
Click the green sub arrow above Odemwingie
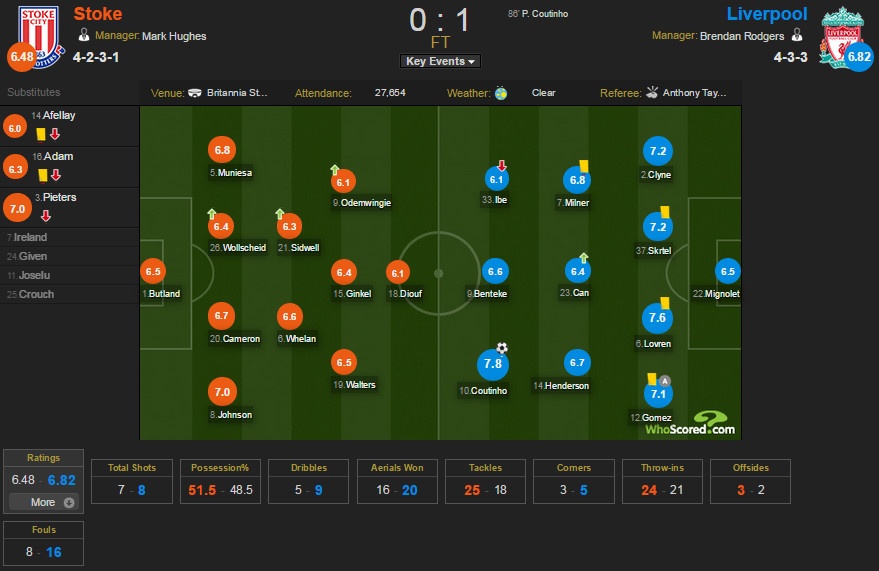(336, 170)
